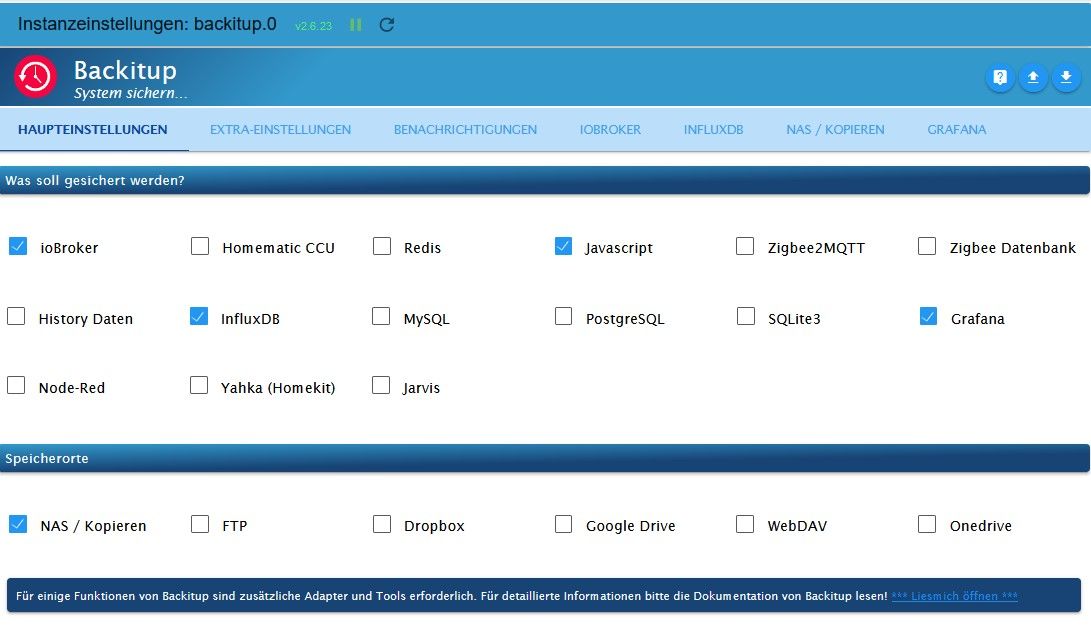
Task: Uncheck the ioBroker backup checkbox
Action: pyautogui.click(x=18, y=246)
